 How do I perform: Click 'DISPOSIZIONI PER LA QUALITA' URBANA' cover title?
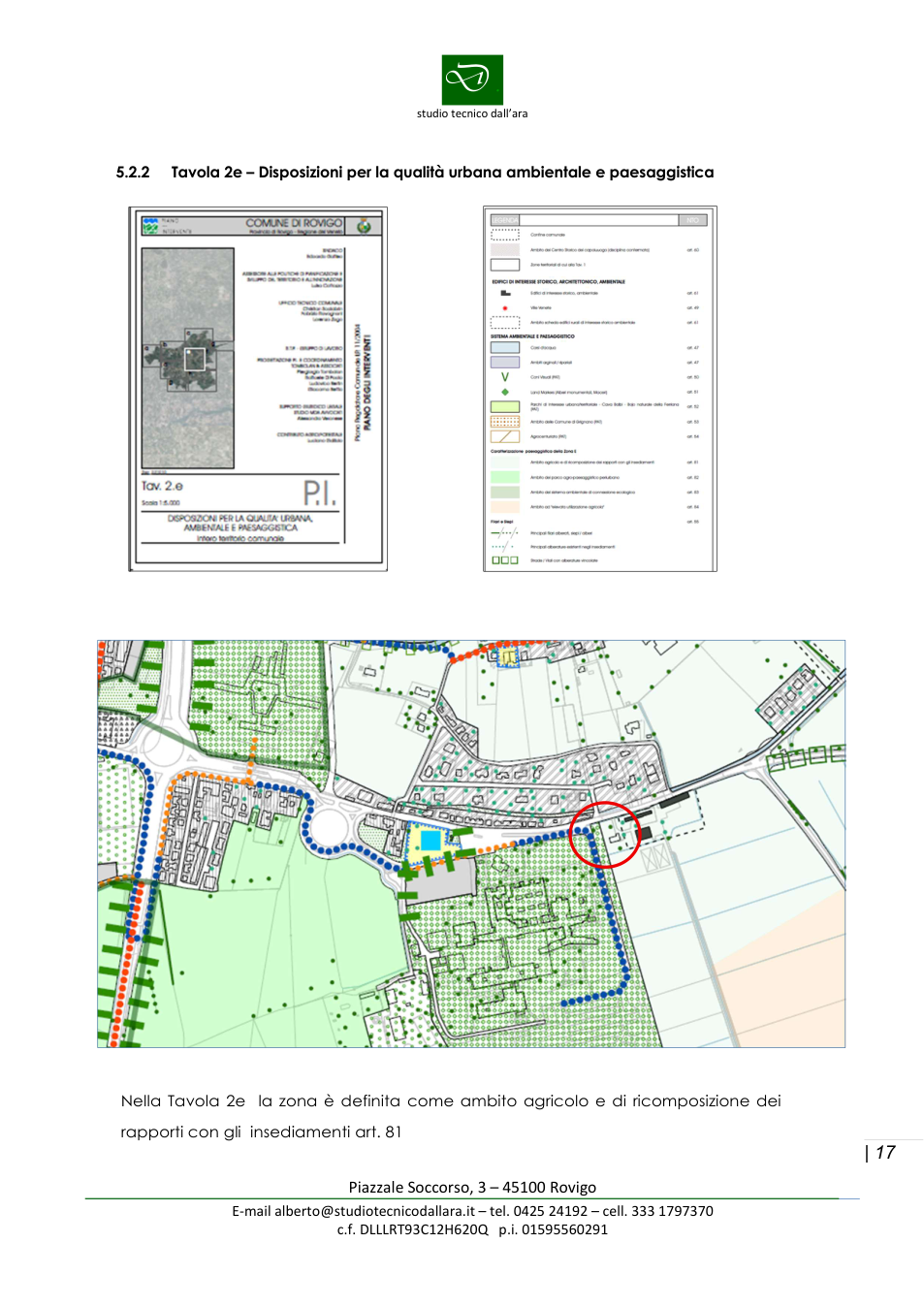coord(240,519)
